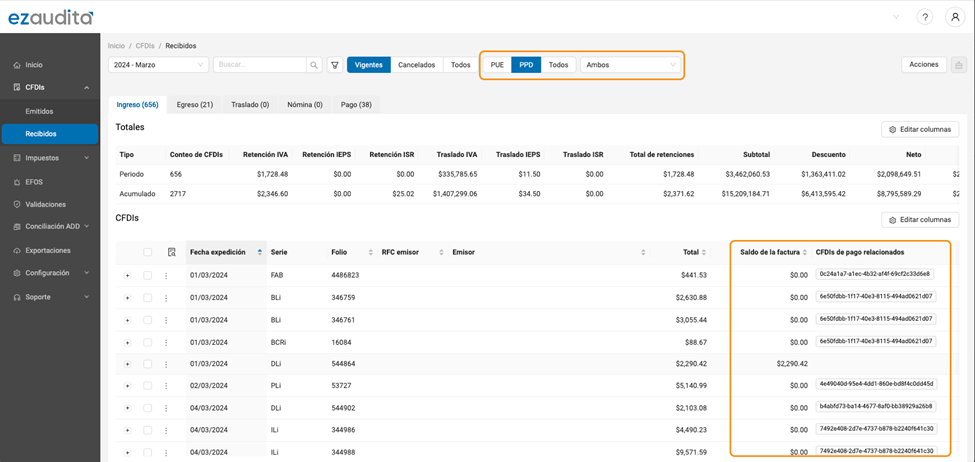Tick the select-all checkbox in table header
This screenshot has height=462, width=975.
(148, 252)
